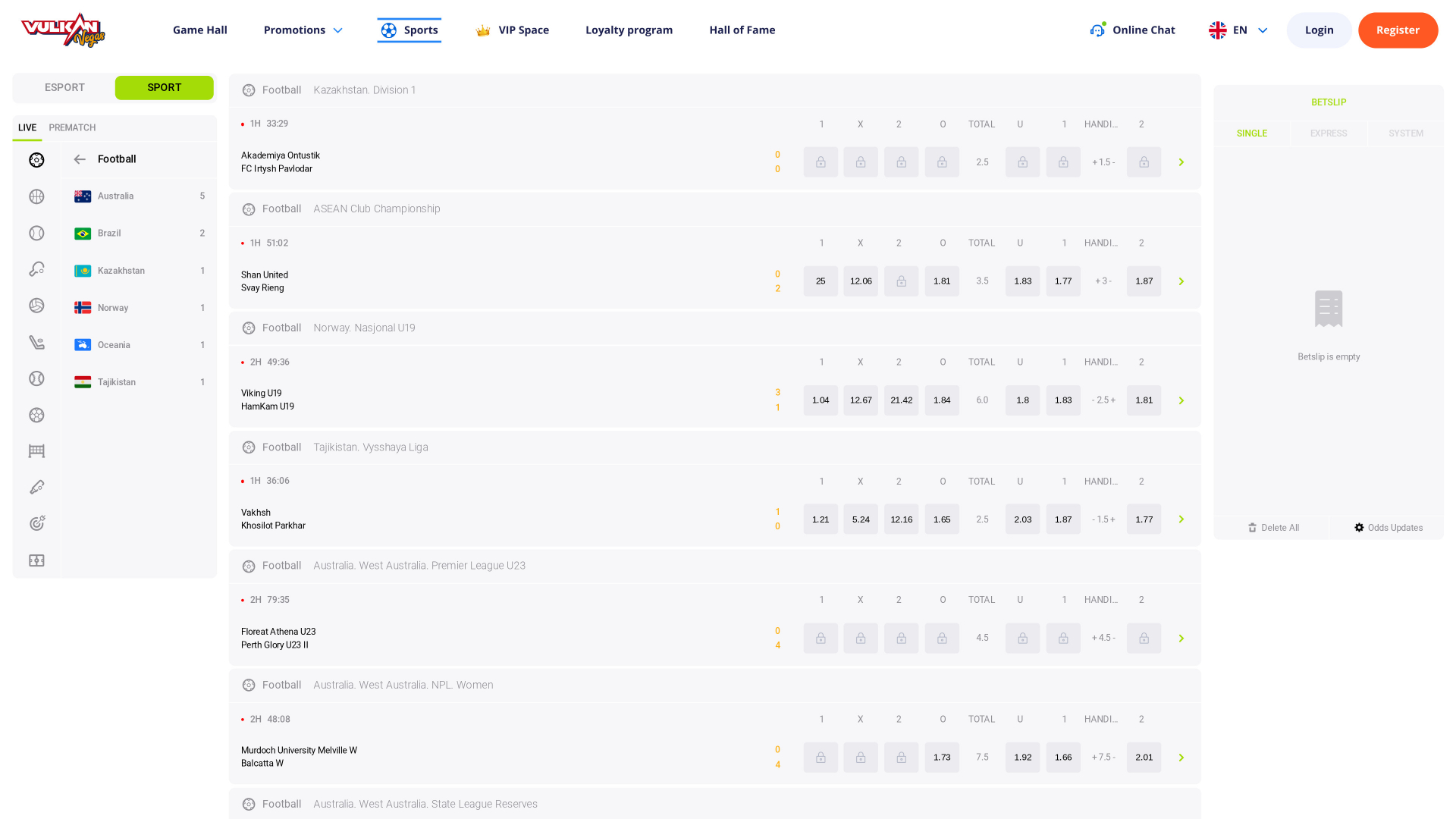
Task: Expand Shan United vs Svay Rieng match
Action: click(x=1181, y=281)
